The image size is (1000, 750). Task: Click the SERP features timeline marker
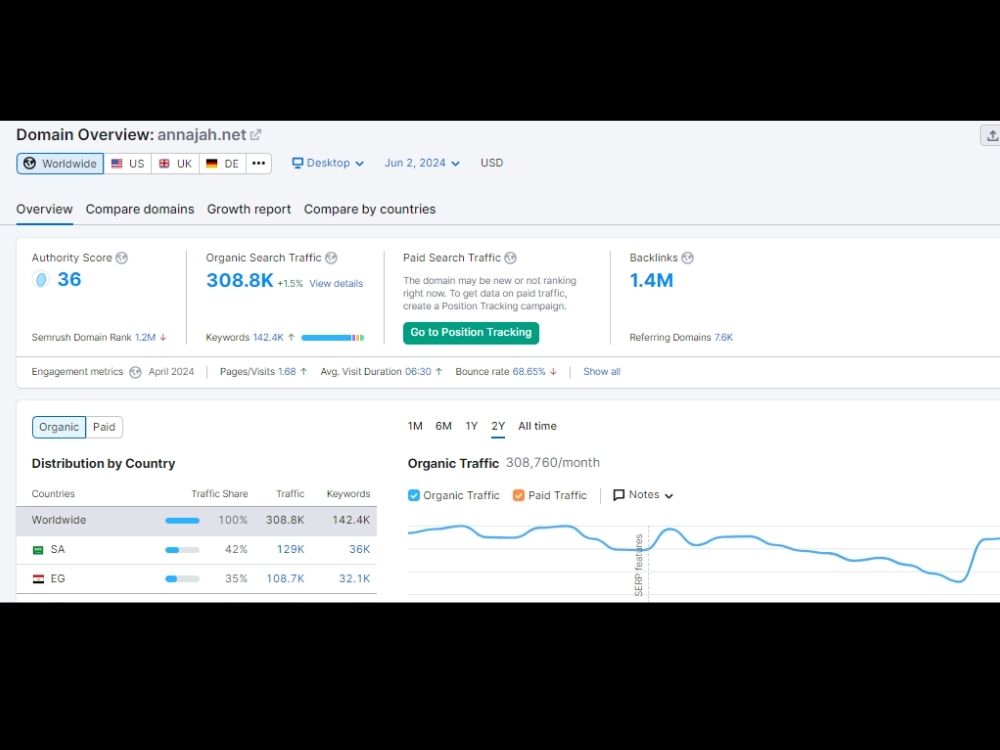pos(639,565)
